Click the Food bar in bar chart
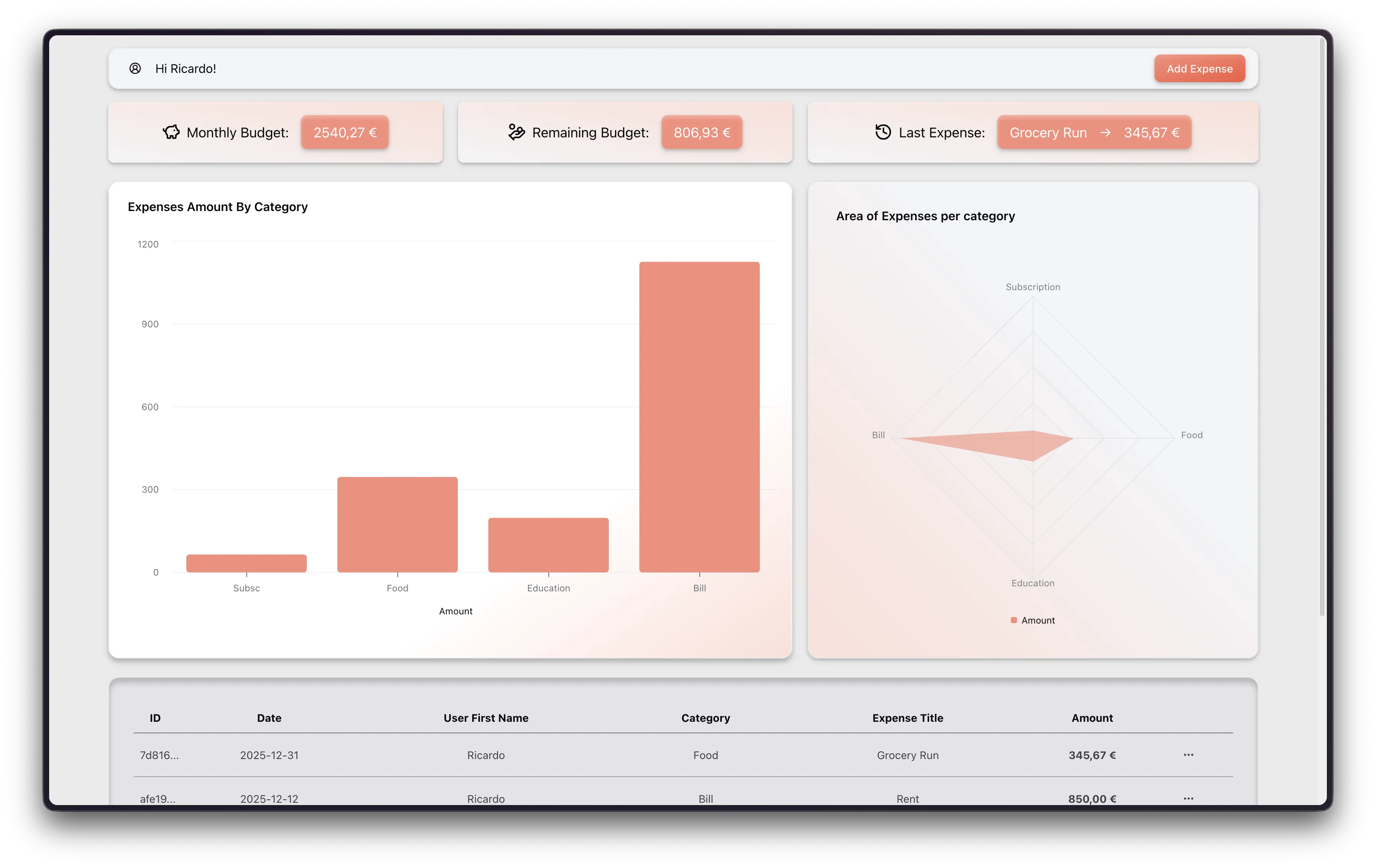 click(x=397, y=524)
